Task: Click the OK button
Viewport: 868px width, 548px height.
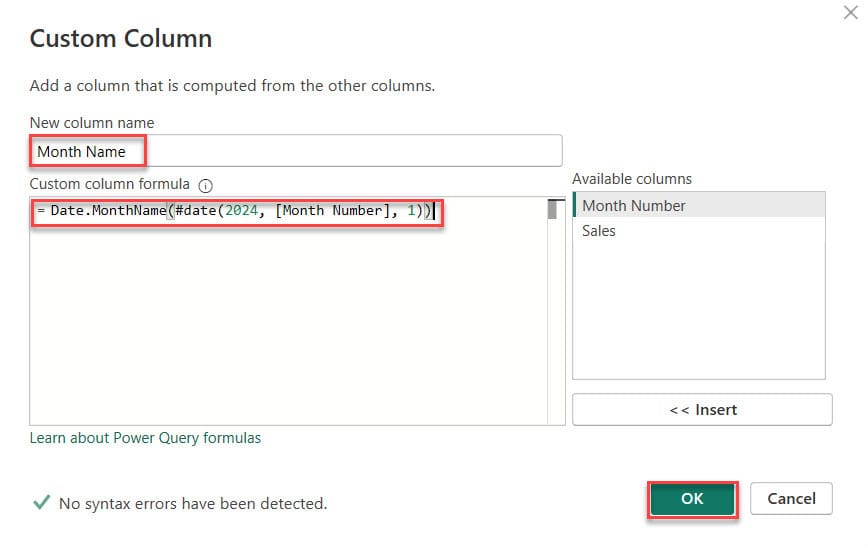Action: pyautogui.click(x=692, y=499)
